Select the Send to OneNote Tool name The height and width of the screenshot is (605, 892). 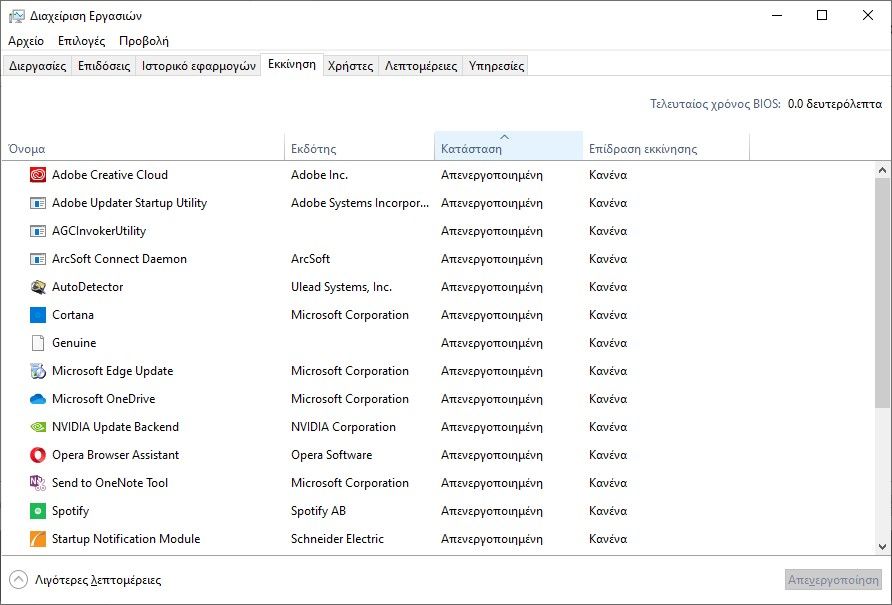110,483
